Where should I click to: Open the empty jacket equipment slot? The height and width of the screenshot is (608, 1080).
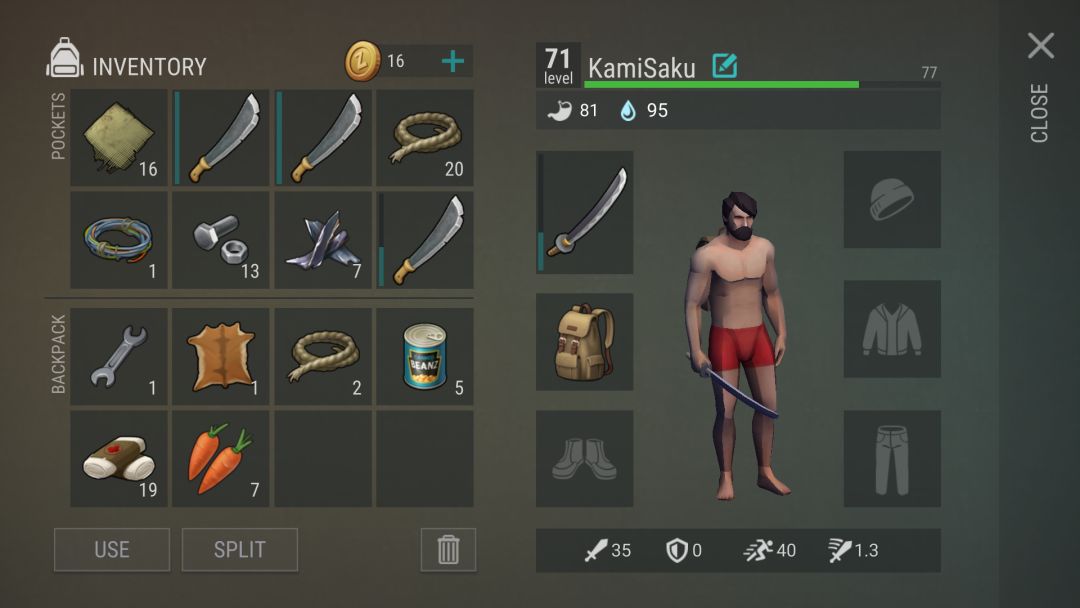892,328
